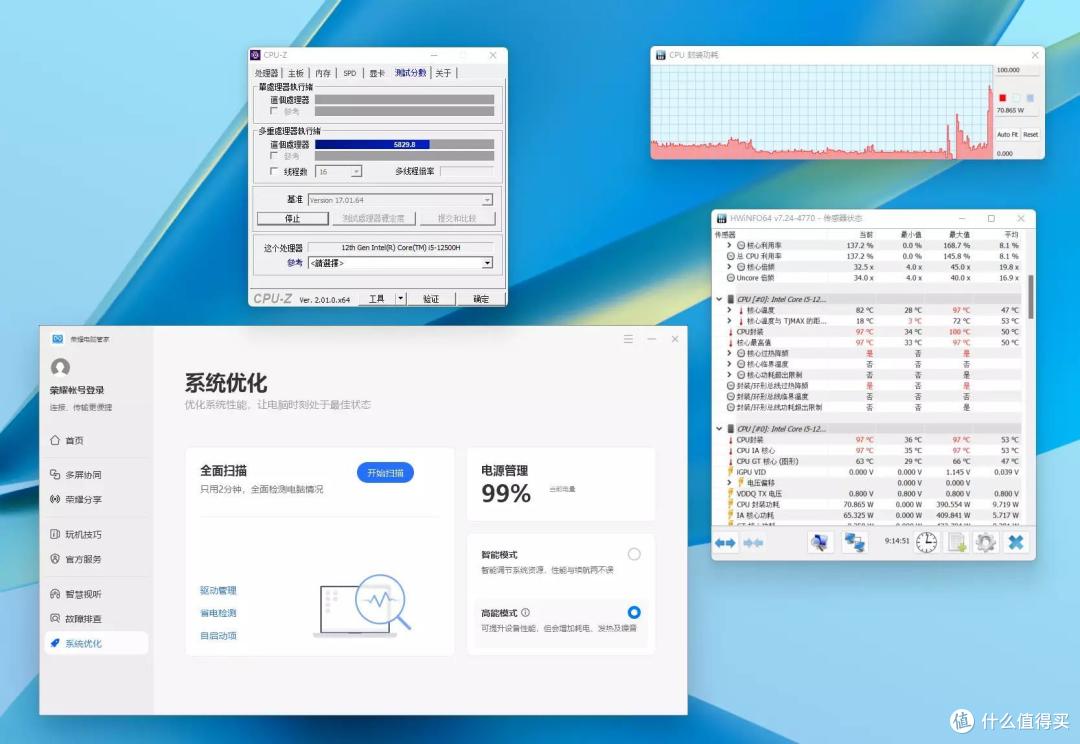Open the hamburger menu in Honor PC Manager

coord(628,339)
